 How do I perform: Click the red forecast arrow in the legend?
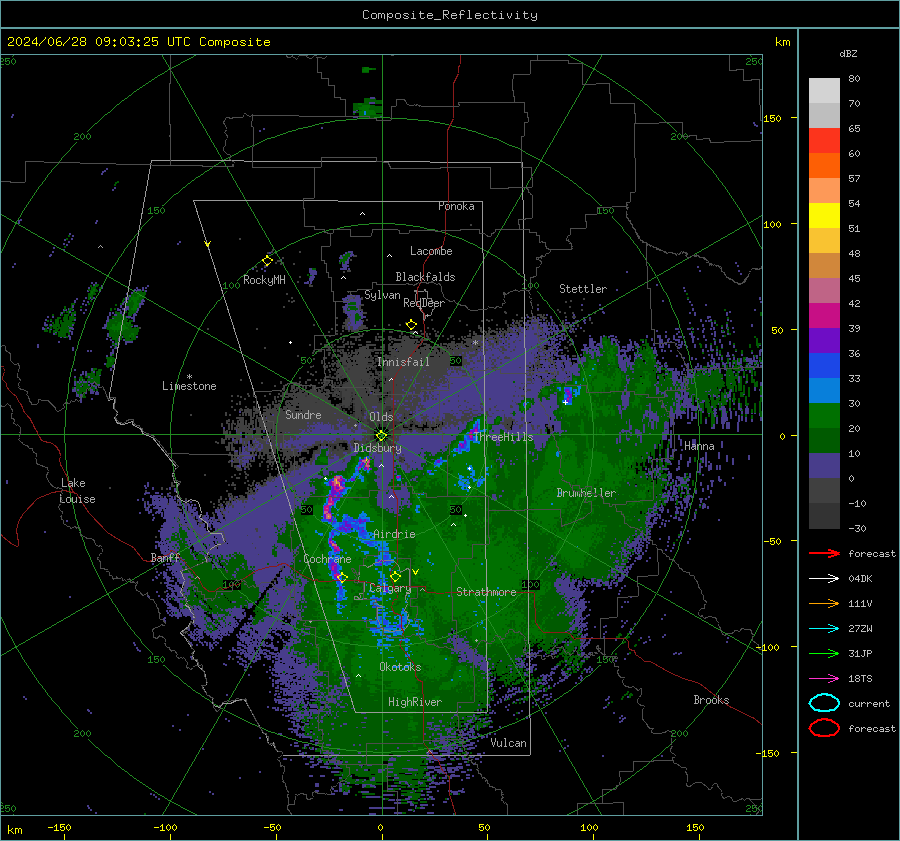824,553
